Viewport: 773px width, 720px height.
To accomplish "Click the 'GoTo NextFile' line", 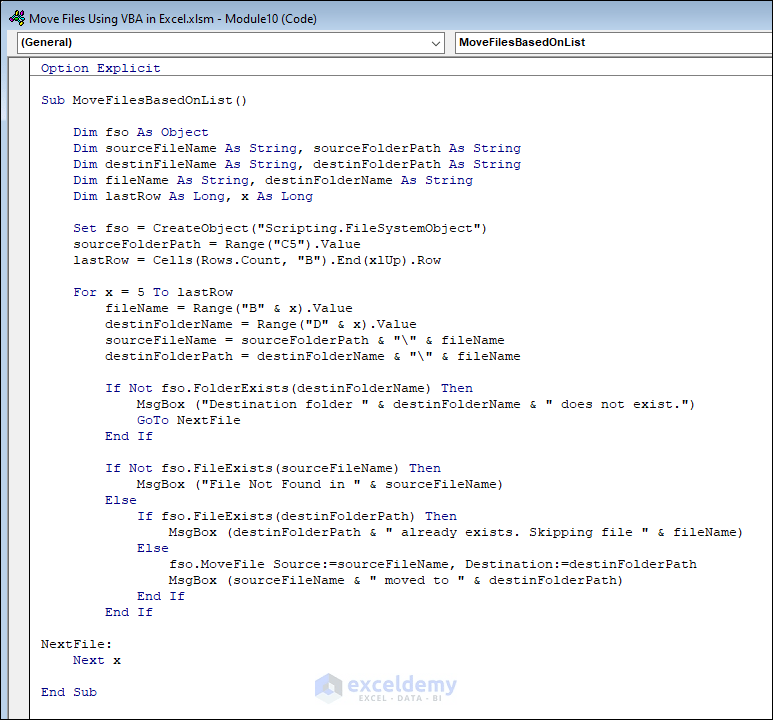I will (x=189, y=420).
